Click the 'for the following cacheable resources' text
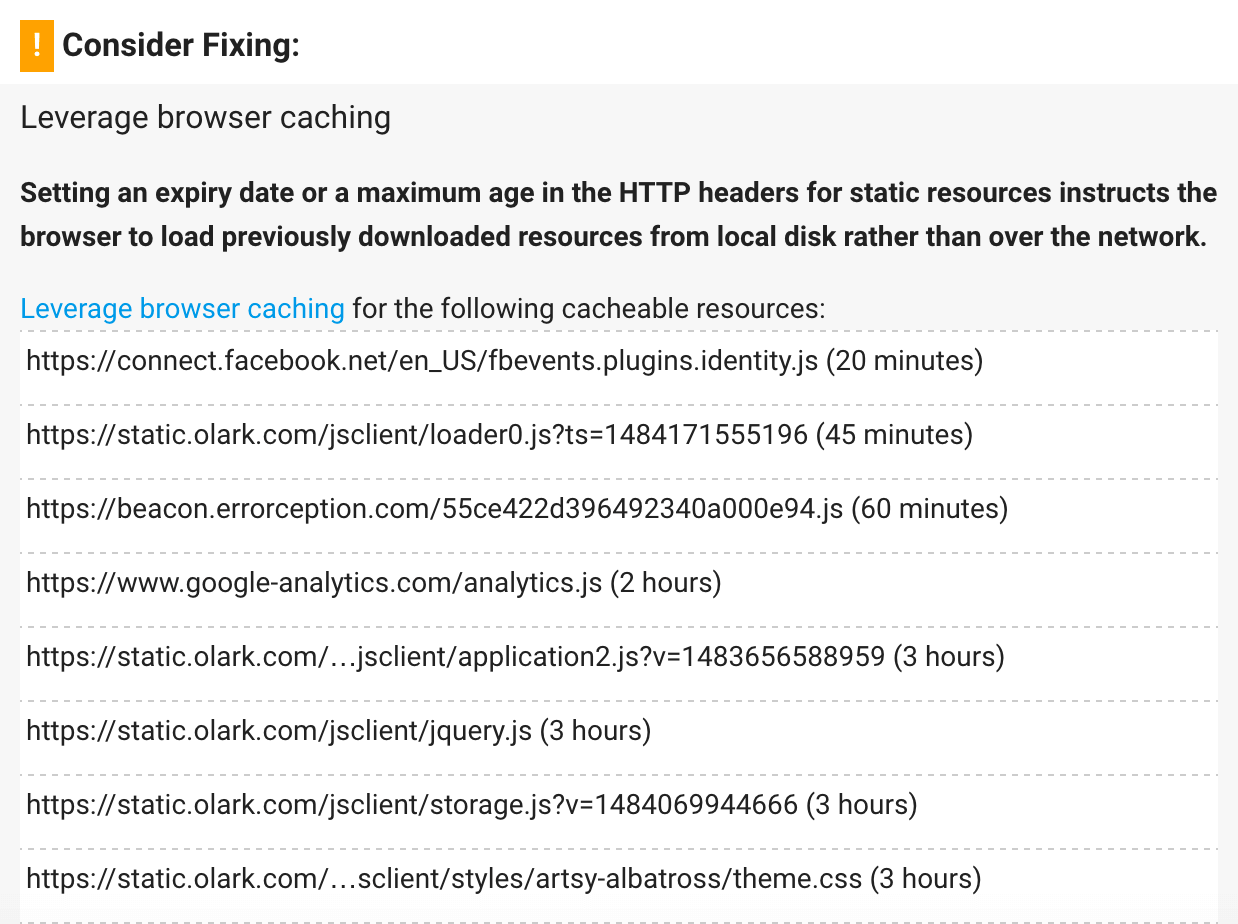 pyautogui.click(x=589, y=308)
